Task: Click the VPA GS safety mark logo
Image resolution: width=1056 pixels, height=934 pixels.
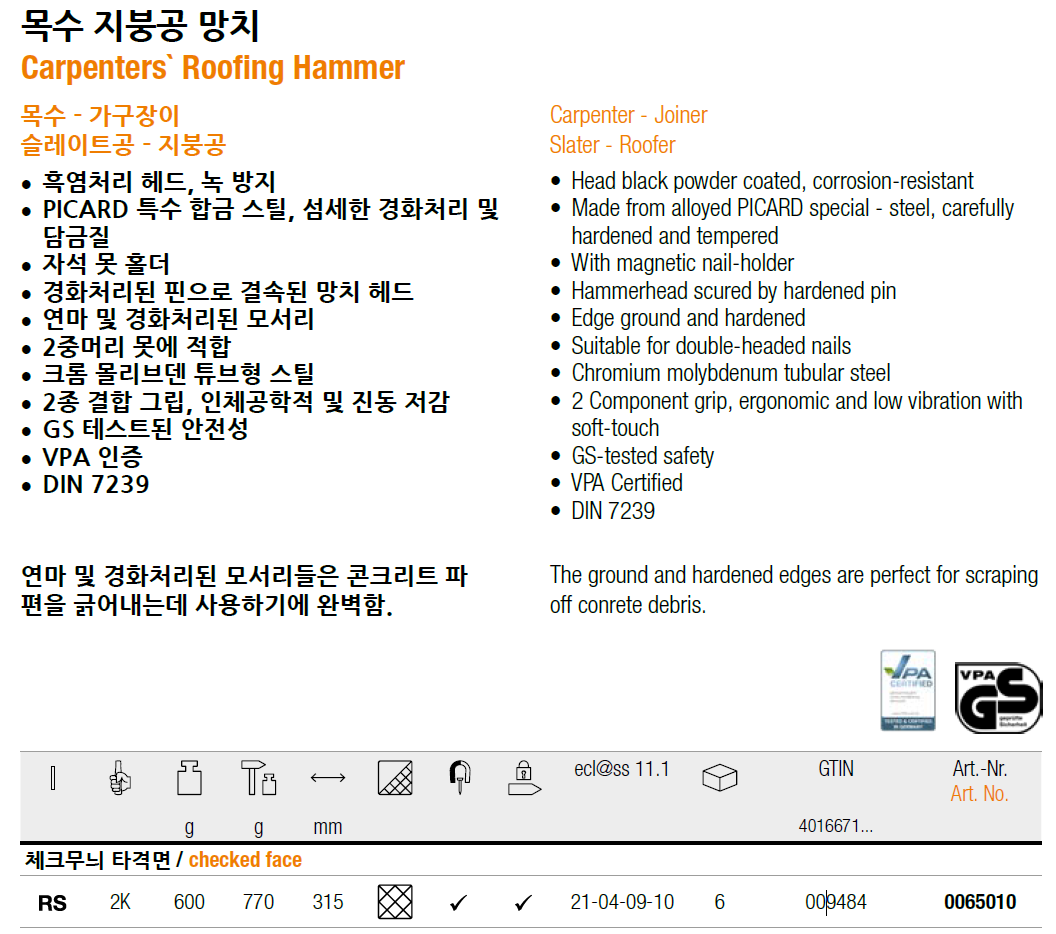Action: [999, 698]
